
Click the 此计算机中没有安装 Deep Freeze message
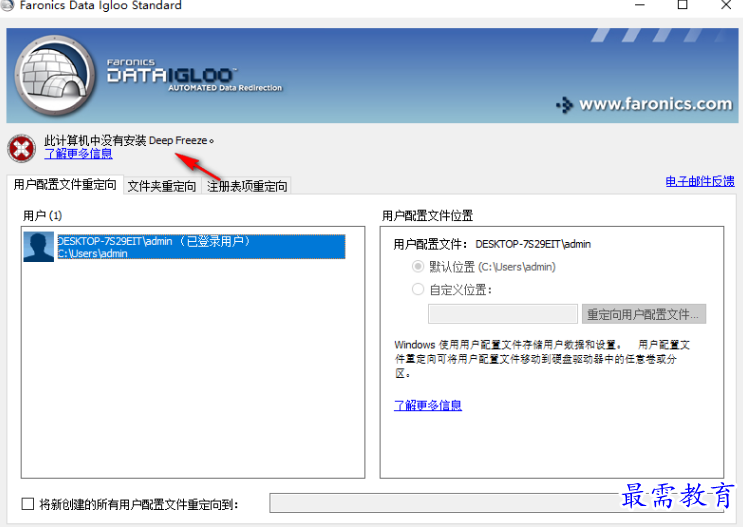pos(129,140)
